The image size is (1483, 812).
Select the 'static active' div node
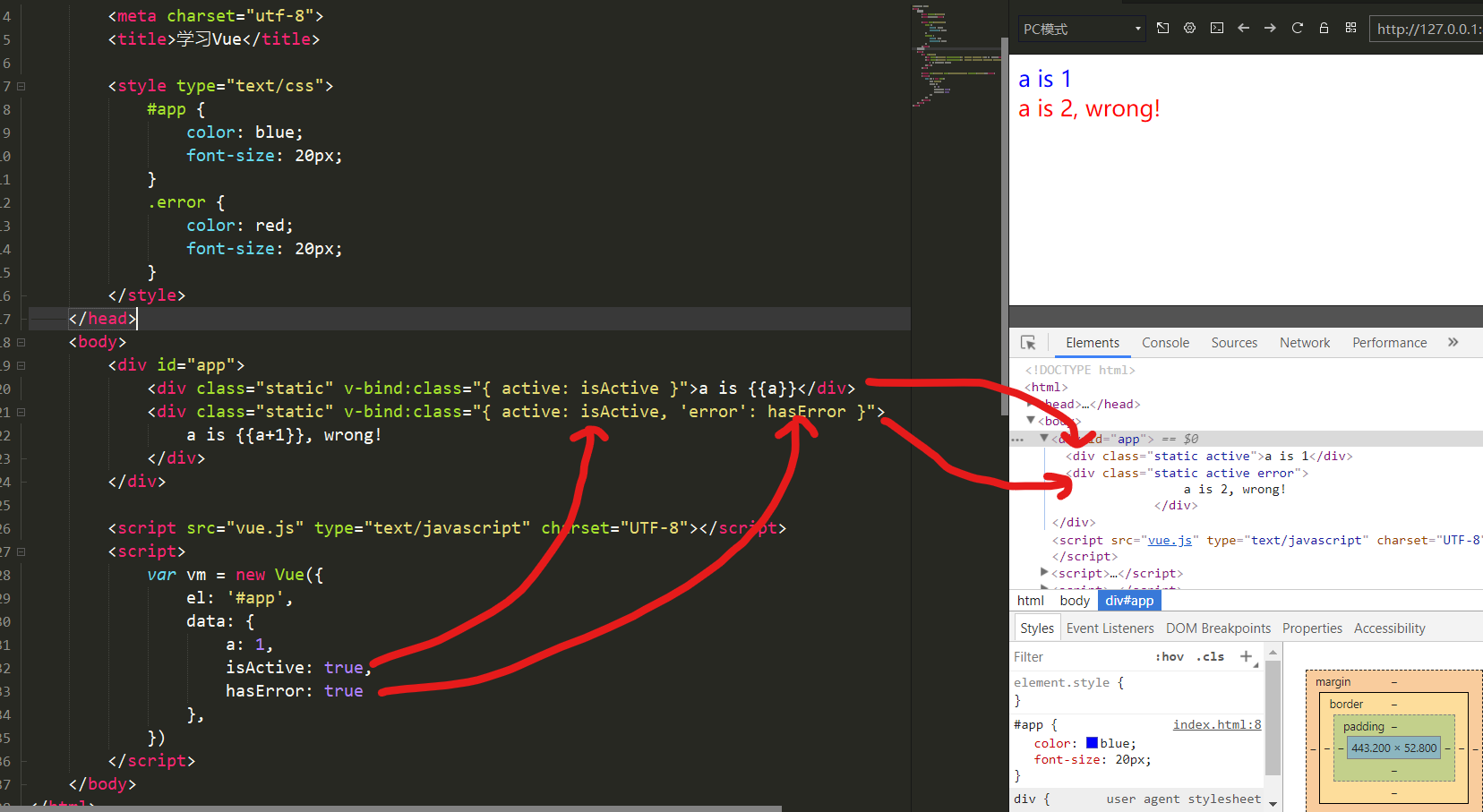click(x=1209, y=457)
